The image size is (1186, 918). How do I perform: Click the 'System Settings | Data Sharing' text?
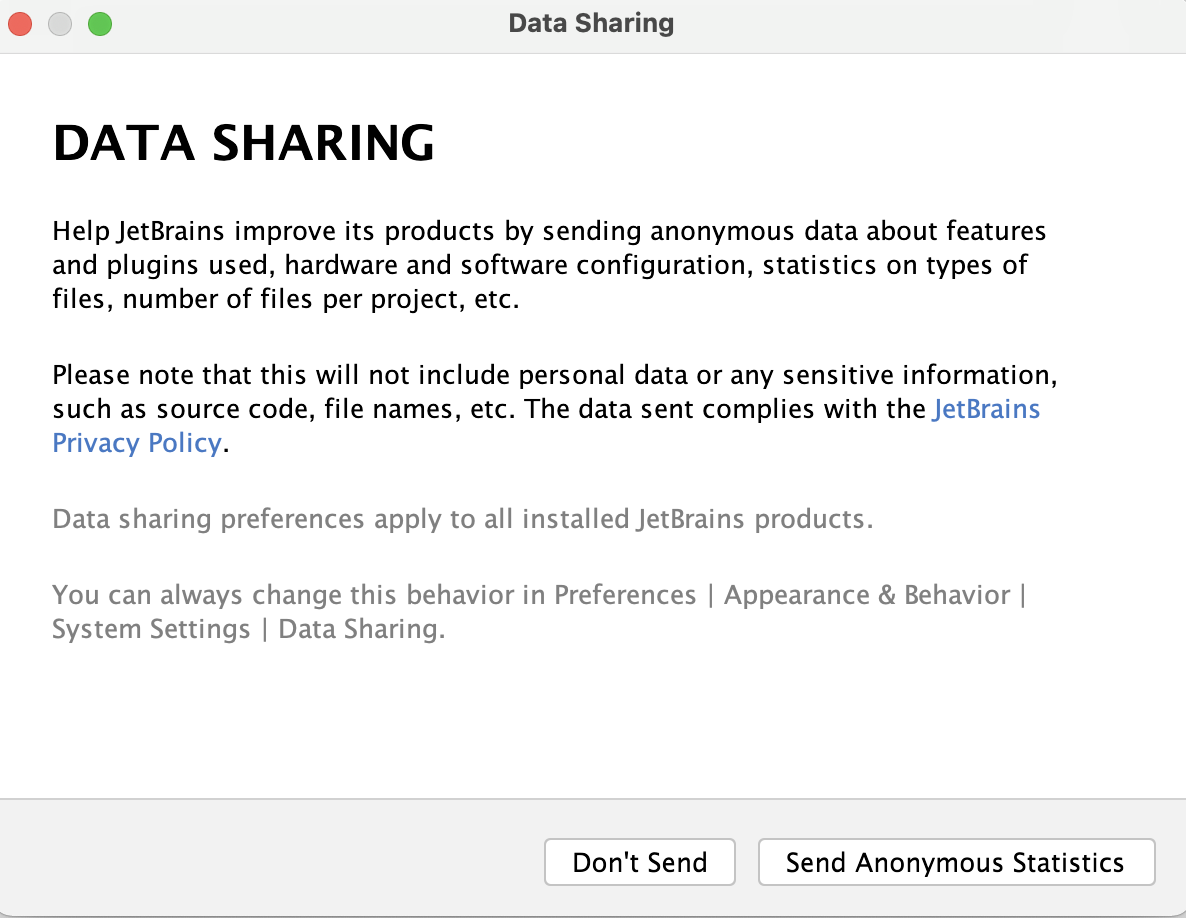[x=248, y=629]
